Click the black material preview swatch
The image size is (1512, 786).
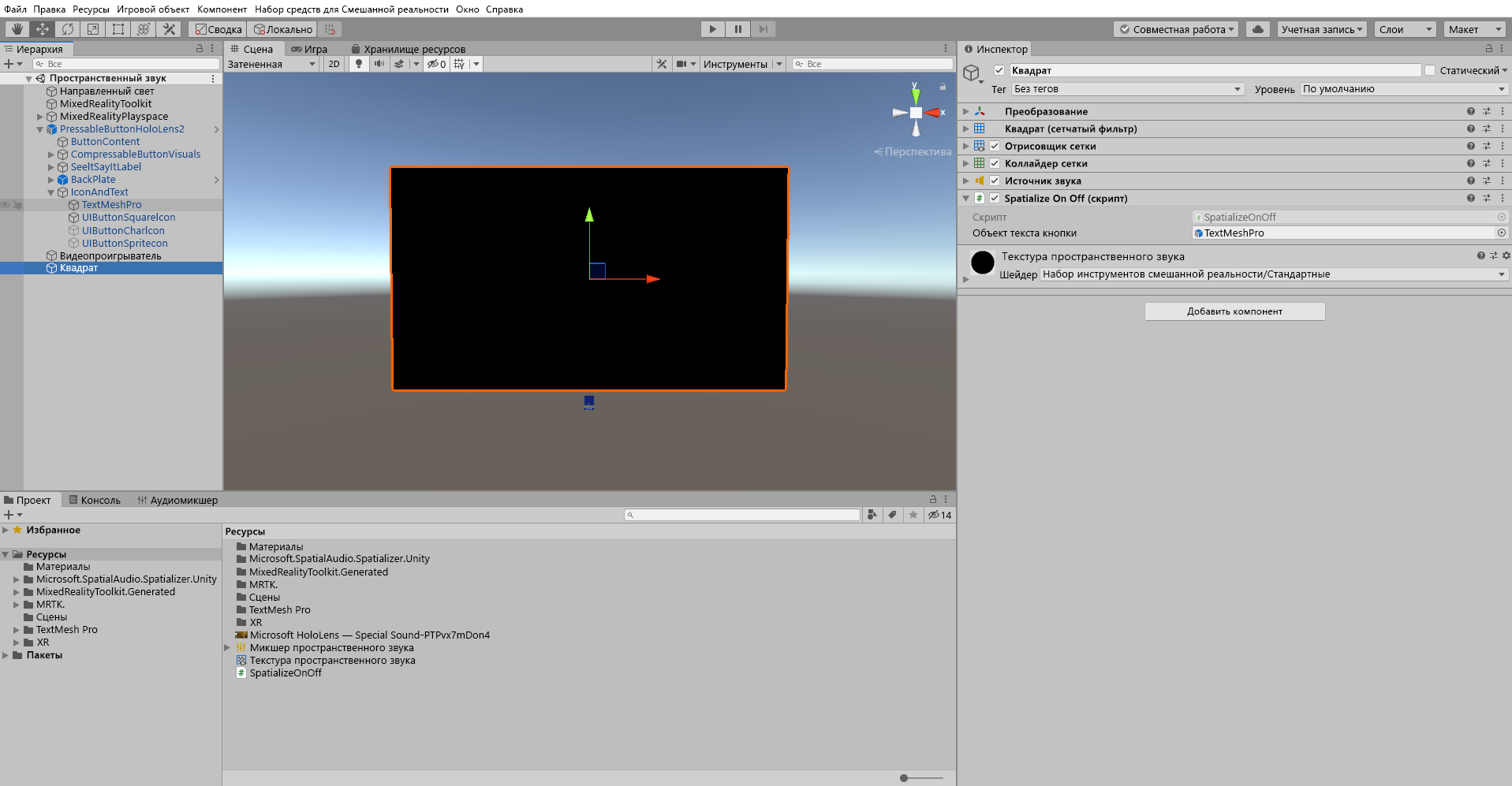(x=983, y=263)
